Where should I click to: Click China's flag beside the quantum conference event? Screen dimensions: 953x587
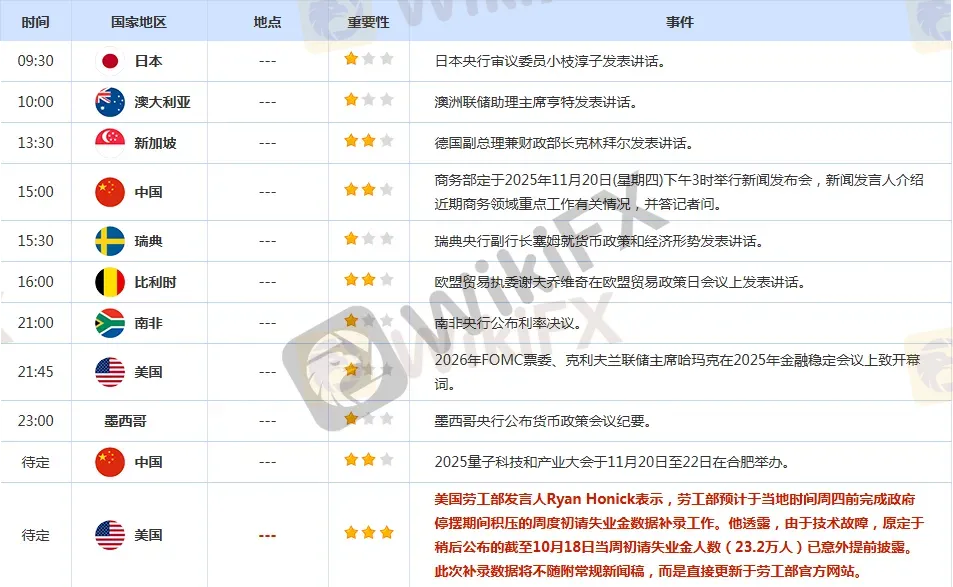coord(109,462)
